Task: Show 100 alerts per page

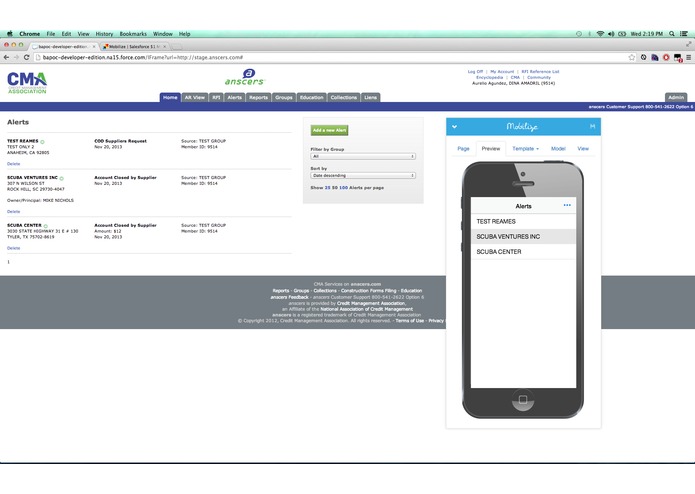Action: click(344, 188)
